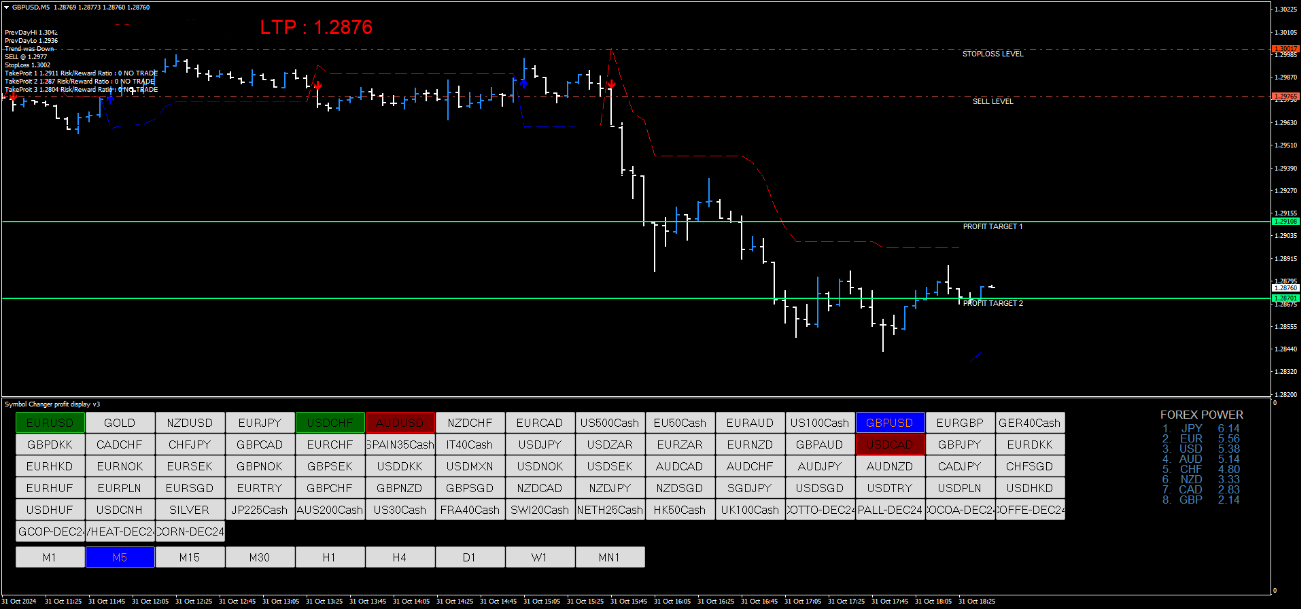Screen dimensions: 1301x609
Task: Click the blue buy arrow near 14:45
Action: tap(523, 85)
